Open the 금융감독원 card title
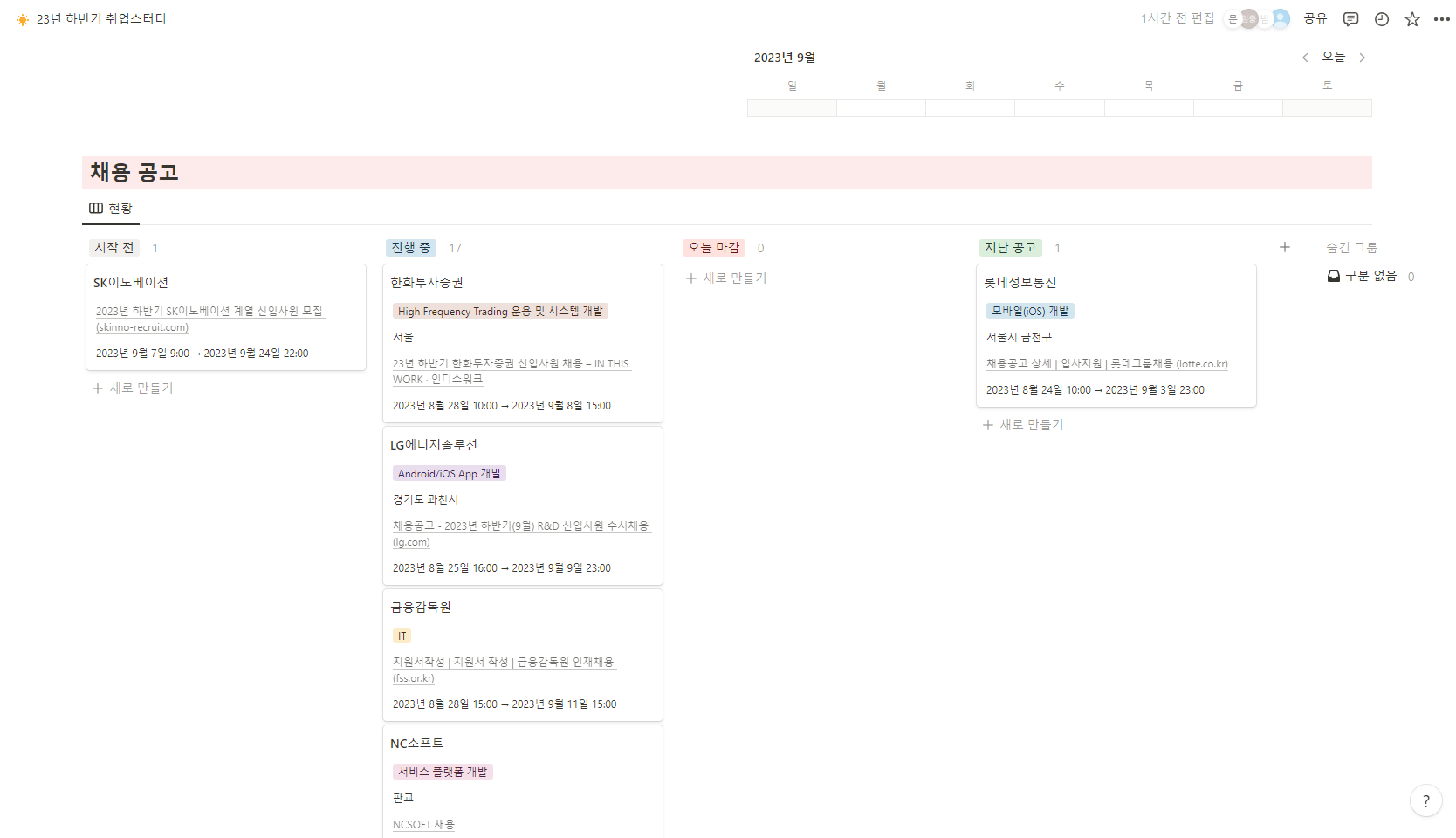This screenshot has height=838, width=1456. [x=421, y=608]
